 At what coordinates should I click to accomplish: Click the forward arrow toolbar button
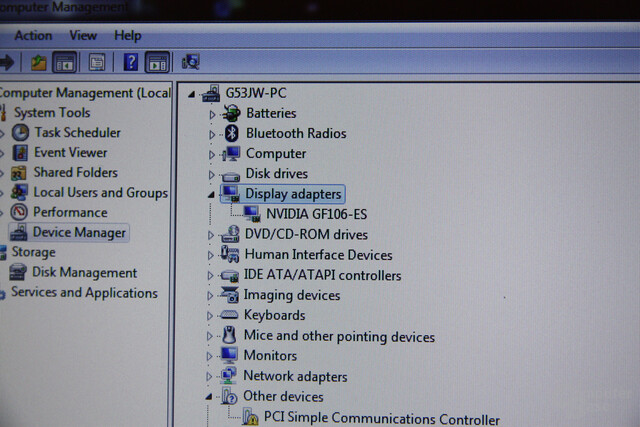pos(7,62)
